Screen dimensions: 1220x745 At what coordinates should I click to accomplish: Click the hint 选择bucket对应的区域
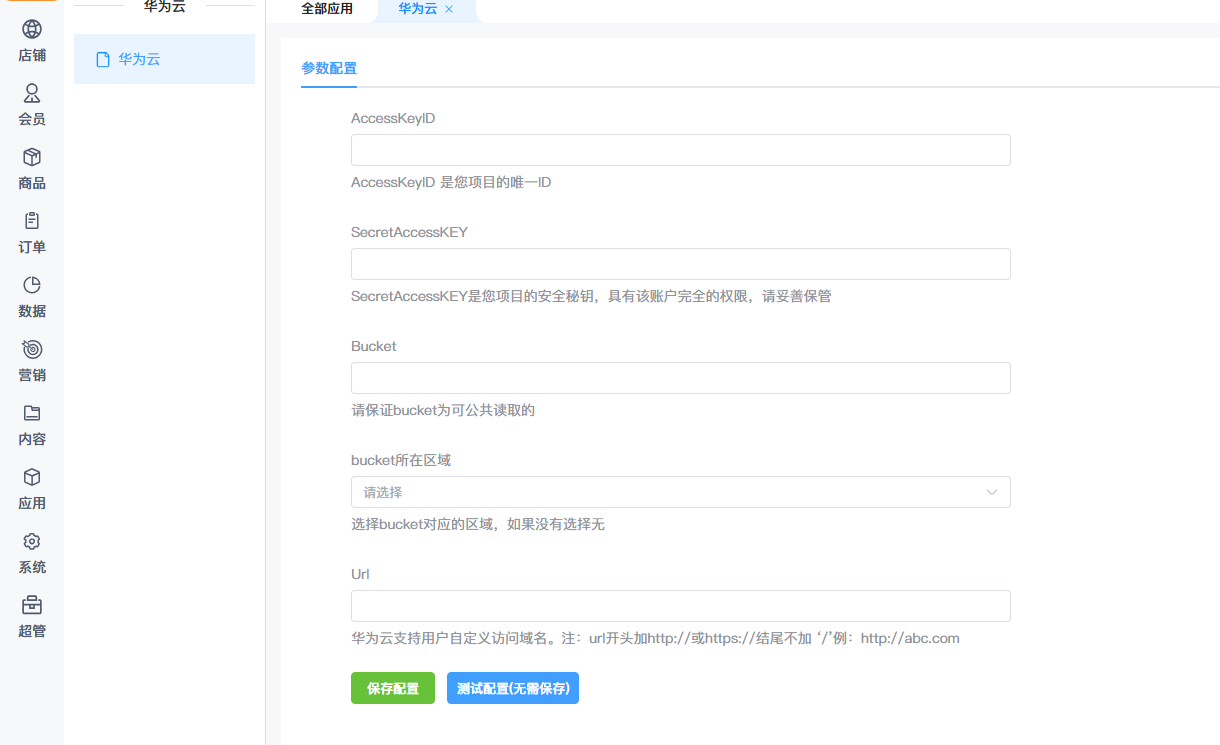coord(478,524)
